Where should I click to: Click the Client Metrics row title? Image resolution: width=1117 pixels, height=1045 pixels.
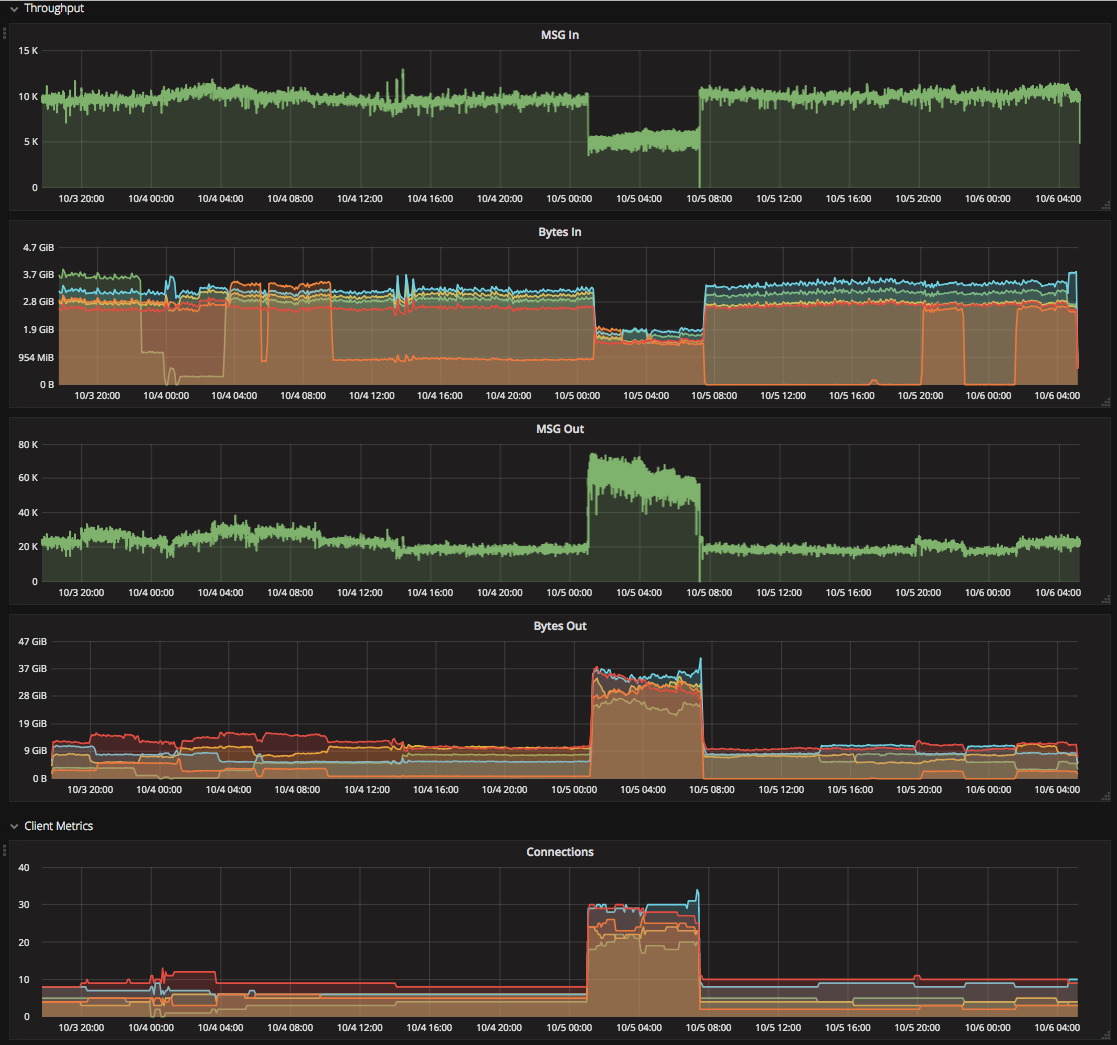point(58,826)
